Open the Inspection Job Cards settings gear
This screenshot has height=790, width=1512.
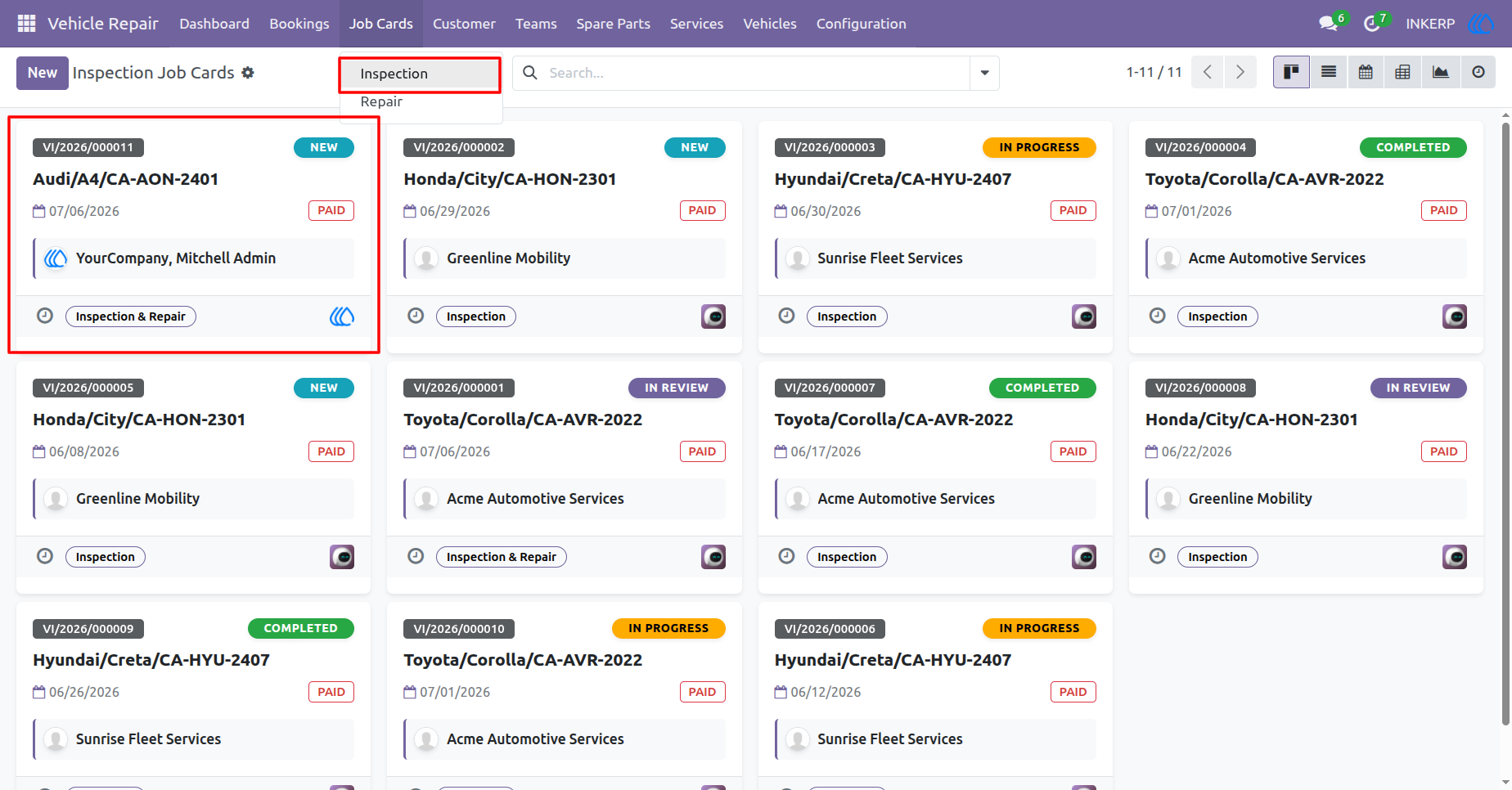(x=248, y=73)
